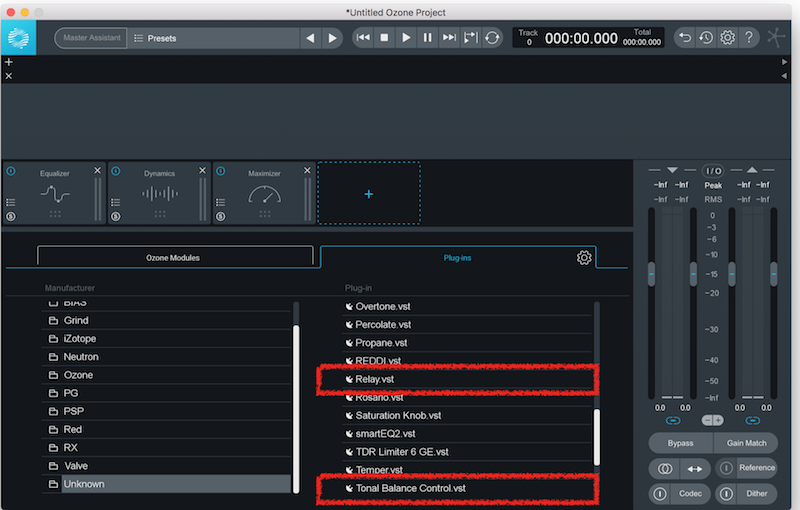Remove track with X icon below plus
Image resolution: width=800 pixels, height=510 pixels.
pyautogui.click(x=9, y=76)
